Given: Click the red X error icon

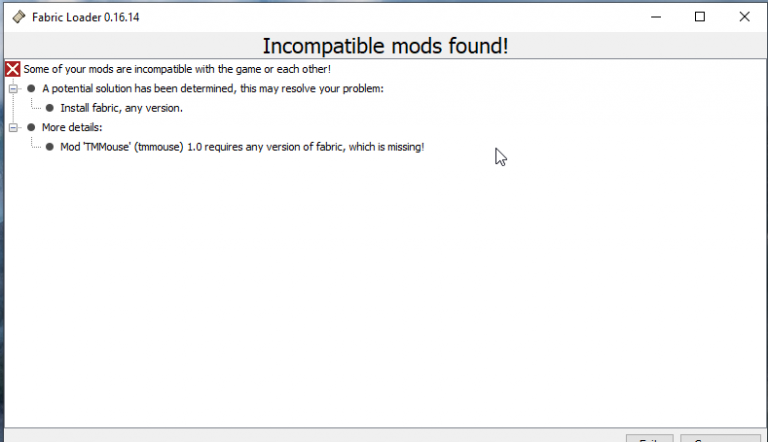Looking at the screenshot, I should [13, 69].
